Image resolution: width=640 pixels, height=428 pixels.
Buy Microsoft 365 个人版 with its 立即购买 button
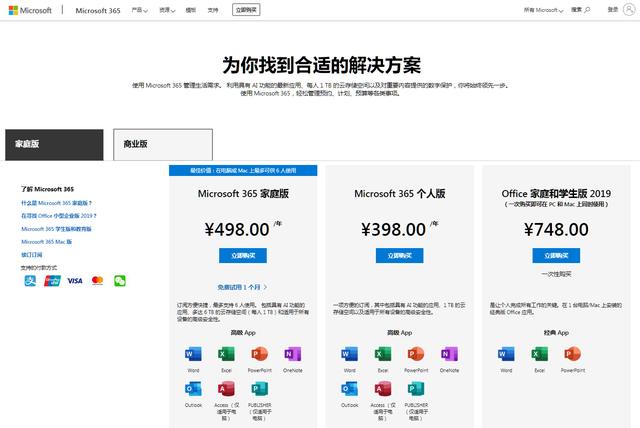click(400, 255)
